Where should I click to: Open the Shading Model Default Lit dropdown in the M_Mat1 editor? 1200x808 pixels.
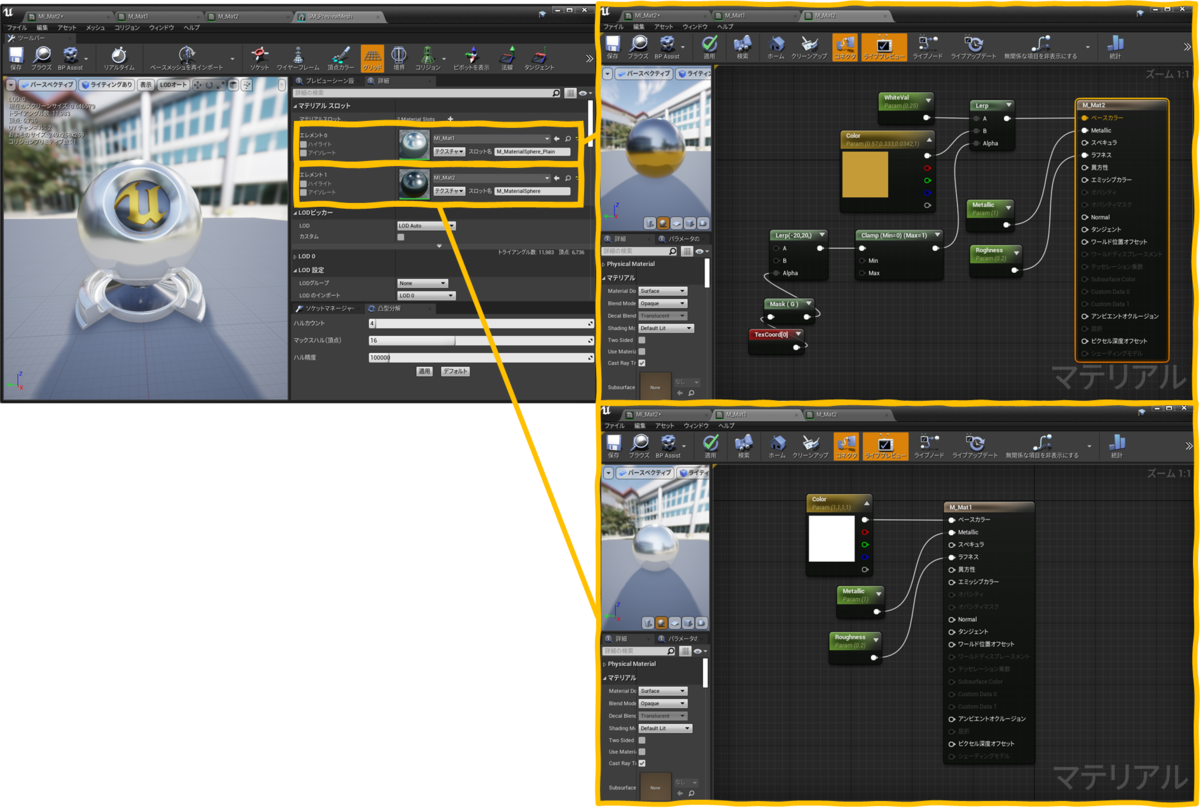666,728
